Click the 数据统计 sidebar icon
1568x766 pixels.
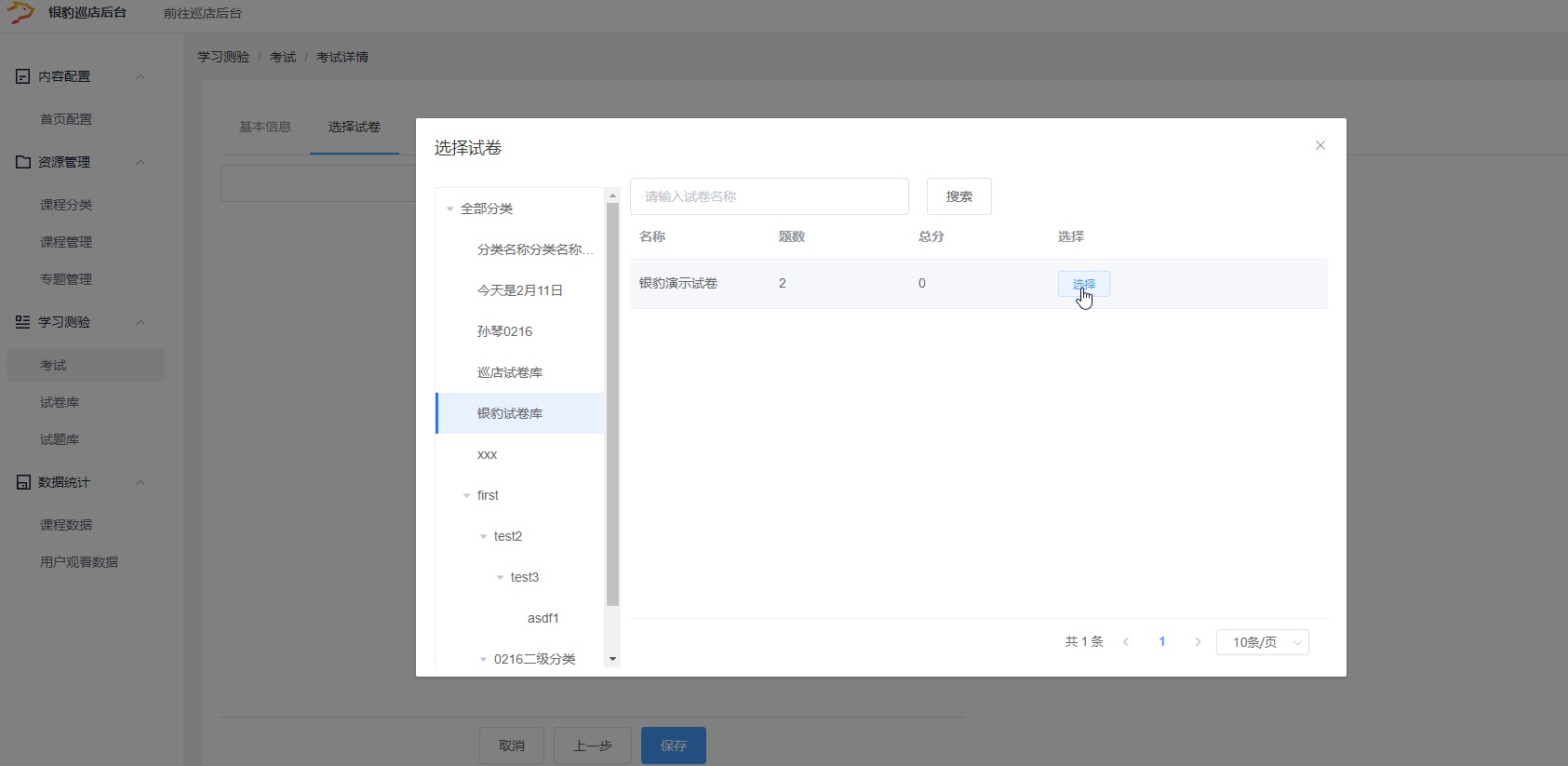(x=23, y=482)
